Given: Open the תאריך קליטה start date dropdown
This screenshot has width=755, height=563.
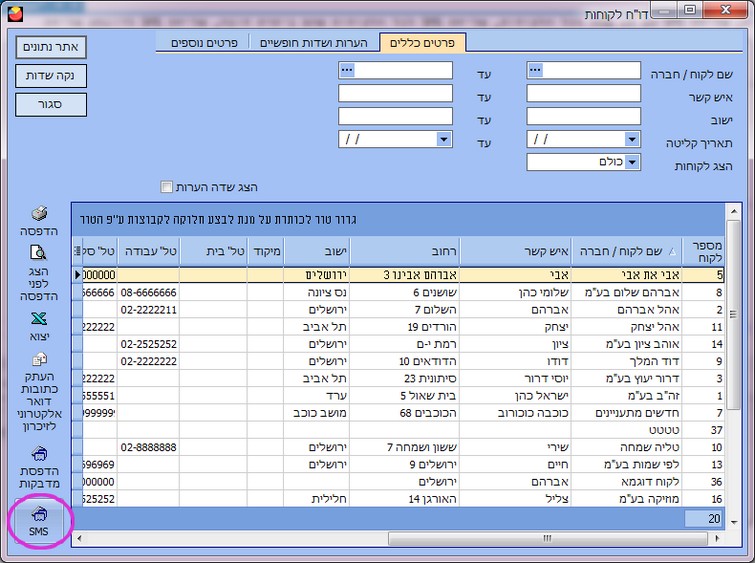Looking at the screenshot, I should pyautogui.click(x=632, y=140).
